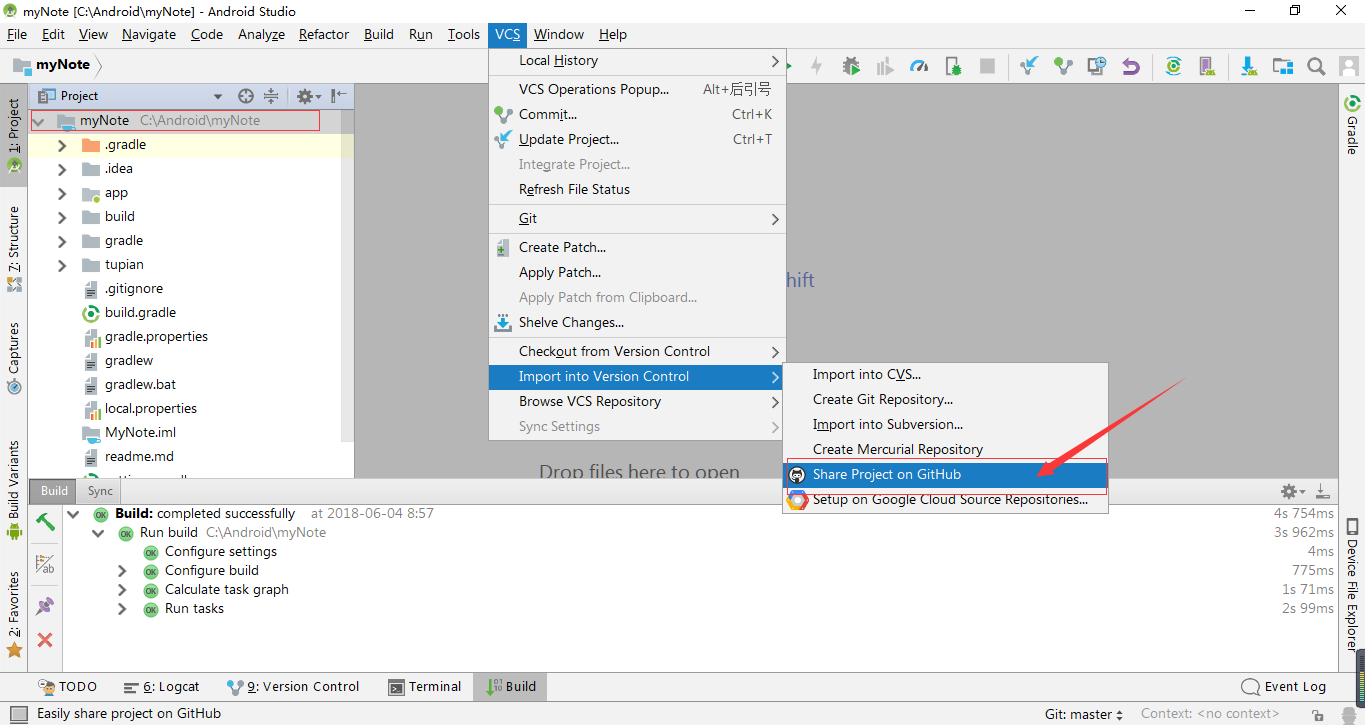1365x725 pixels.
Task: Click the green hammer build icon
Action: [45, 521]
